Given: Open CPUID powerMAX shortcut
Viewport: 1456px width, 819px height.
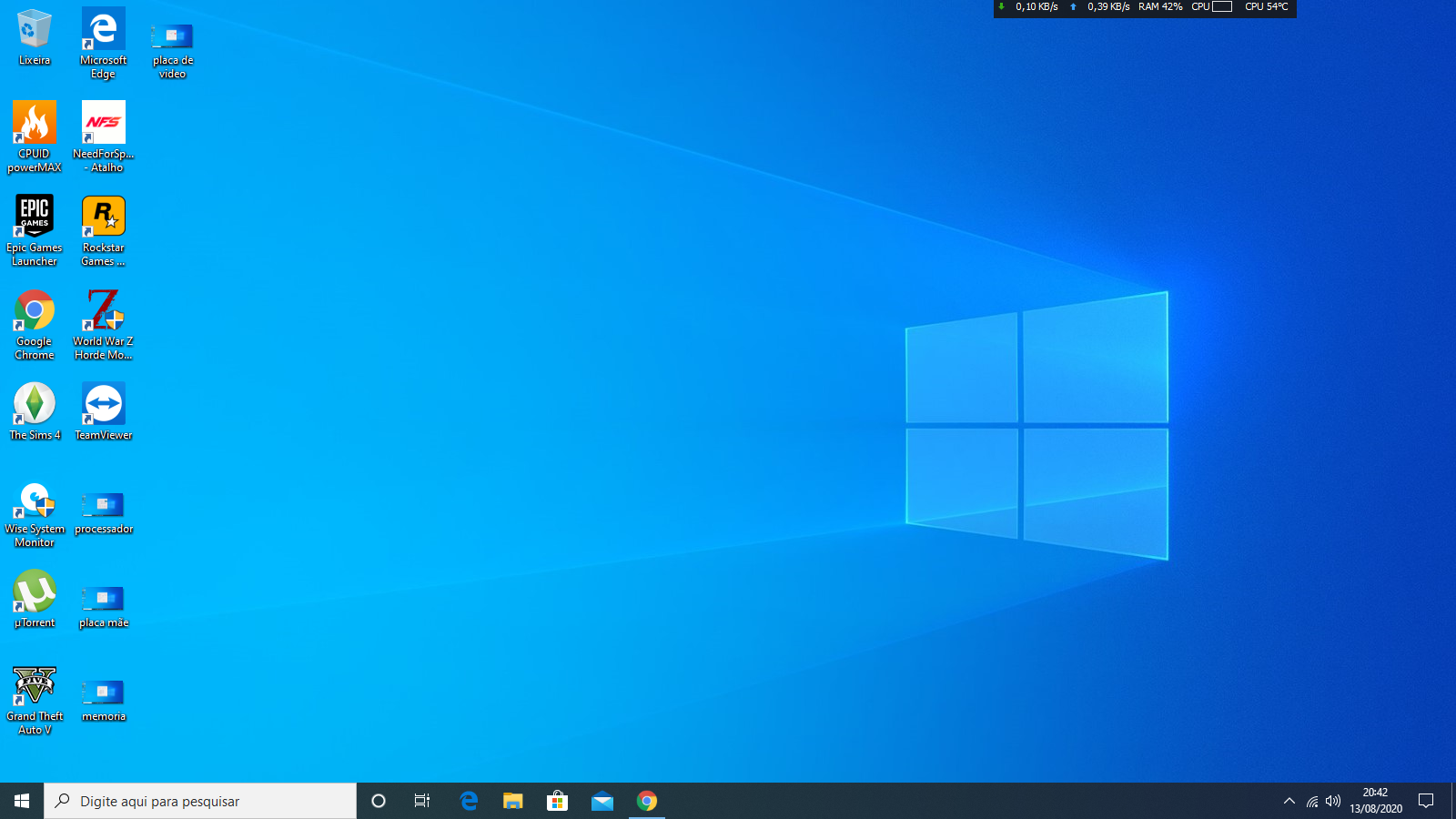Looking at the screenshot, I should [x=35, y=136].
